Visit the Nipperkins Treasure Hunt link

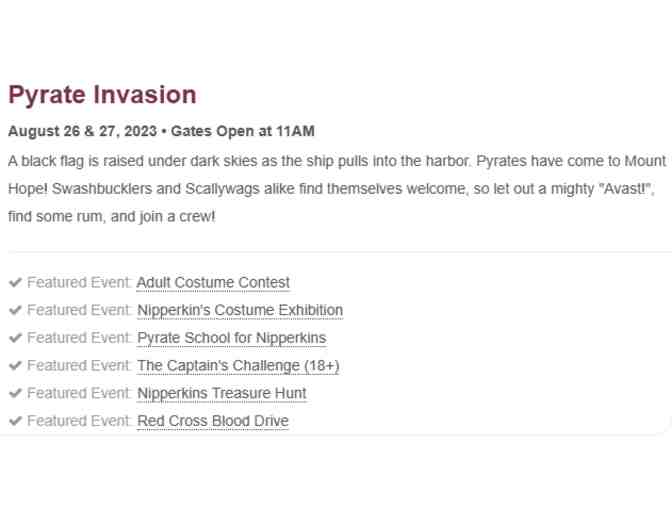[x=221, y=393]
